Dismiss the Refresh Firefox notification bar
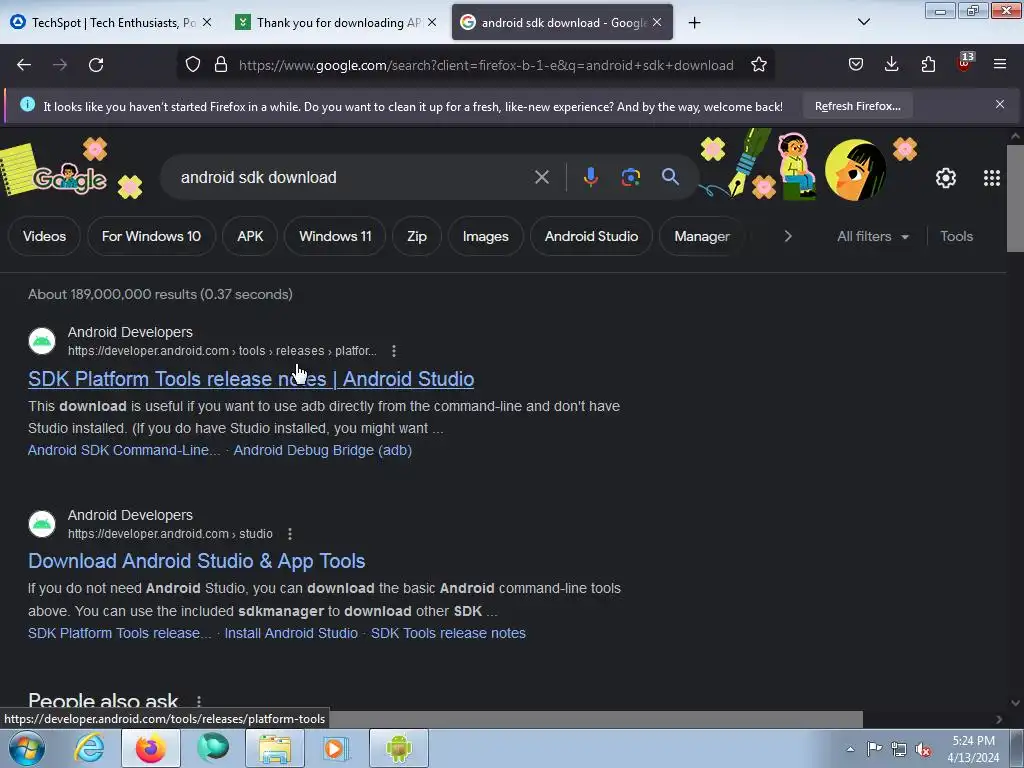Image resolution: width=1024 pixels, height=768 pixels. click(x=1000, y=104)
